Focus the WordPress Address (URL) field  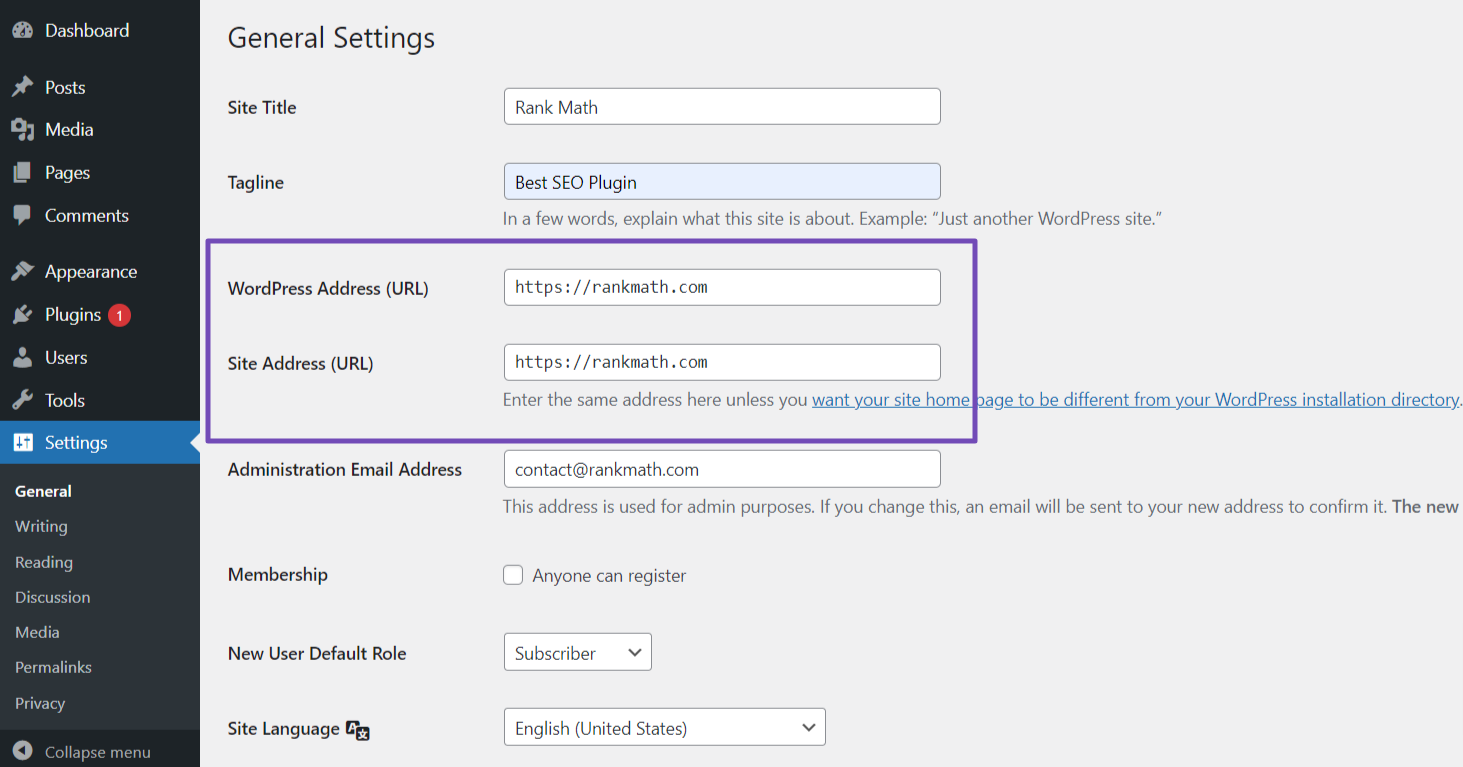click(x=722, y=287)
